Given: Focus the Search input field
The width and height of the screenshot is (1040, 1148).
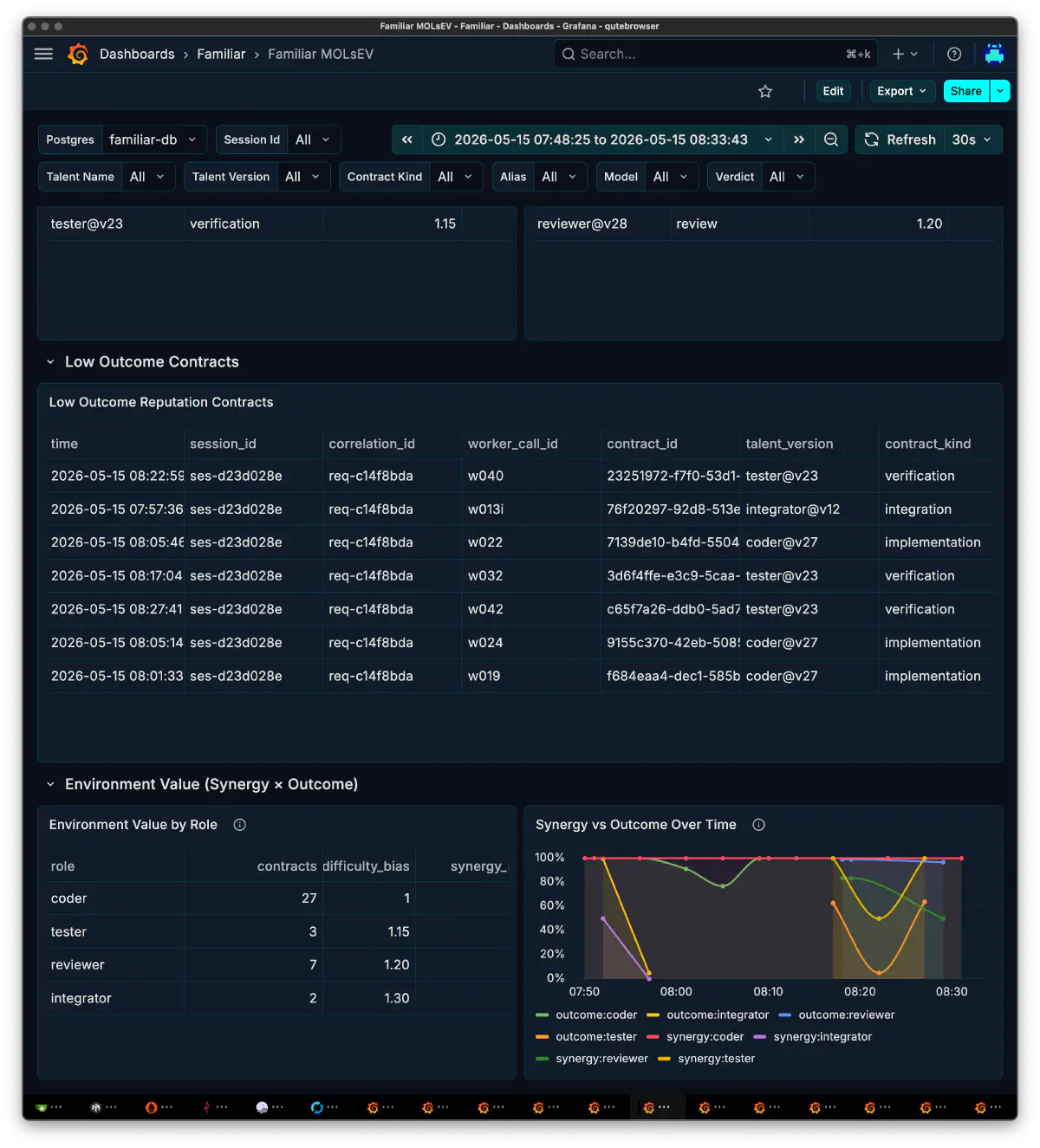Looking at the screenshot, I should [x=715, y=54].
